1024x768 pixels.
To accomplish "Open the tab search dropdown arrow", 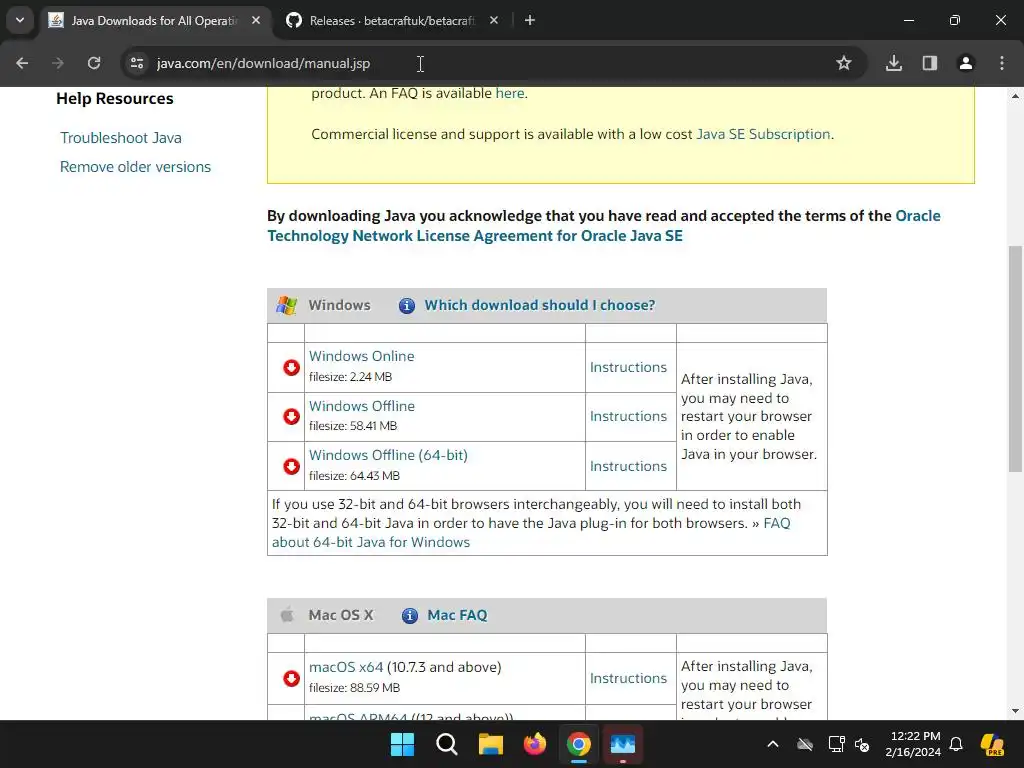I will [20, 20].
